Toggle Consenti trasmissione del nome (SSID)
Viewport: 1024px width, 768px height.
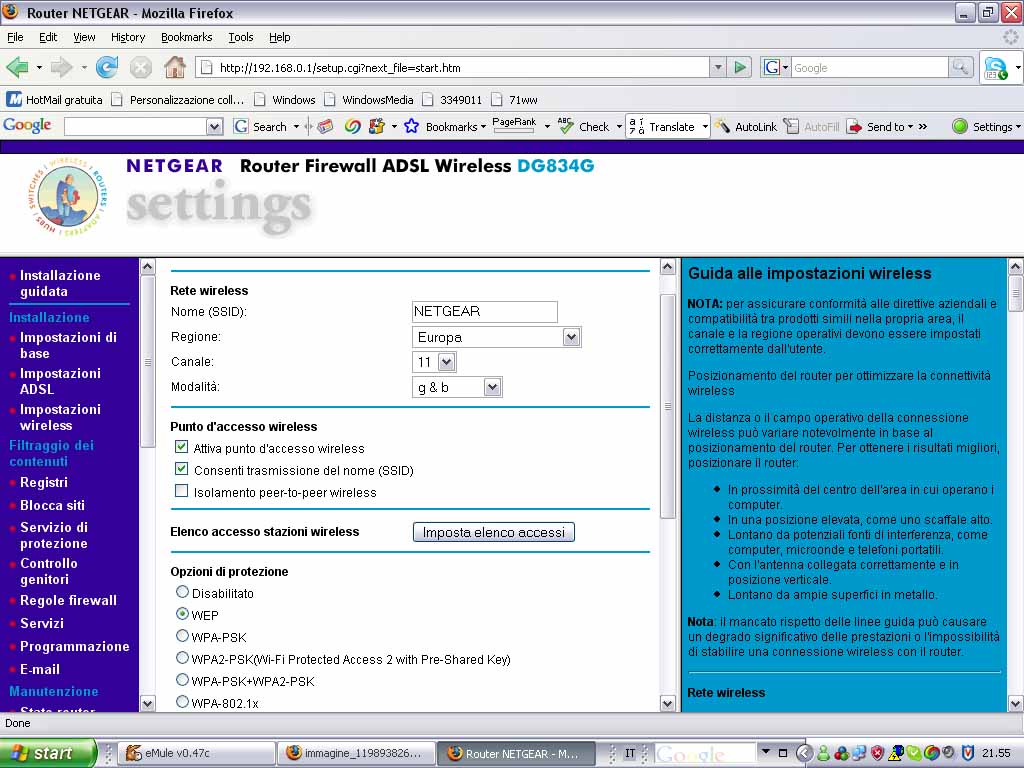[182, 469]
